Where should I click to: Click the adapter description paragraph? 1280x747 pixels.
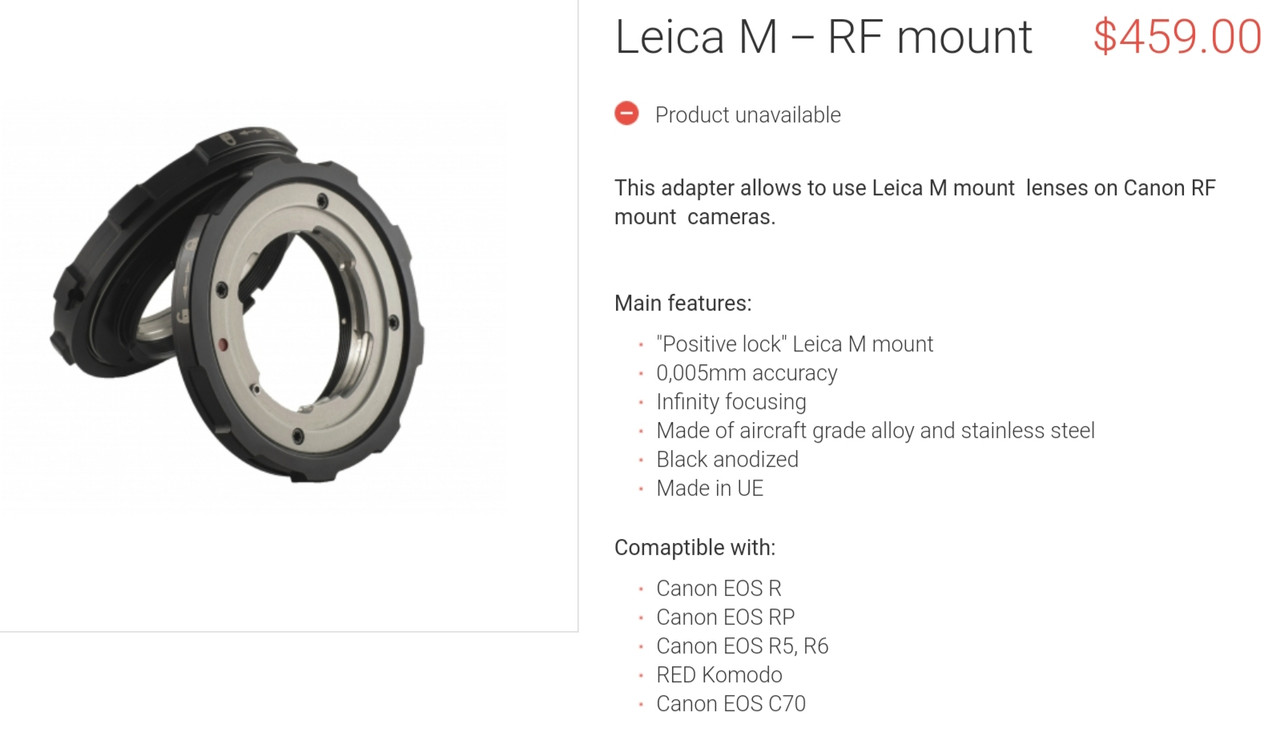pyautogui.click(x=915, y=202)
